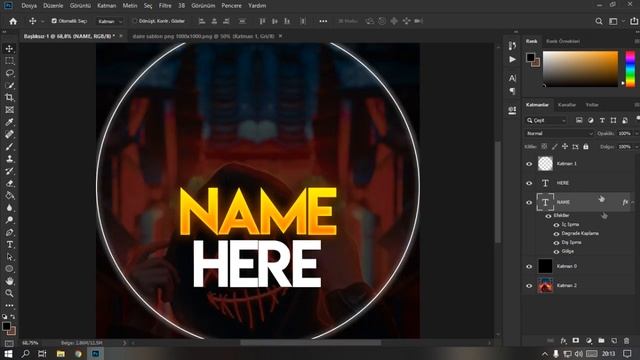
Task: Select the Eraser tool
Action: pos(9,183)
